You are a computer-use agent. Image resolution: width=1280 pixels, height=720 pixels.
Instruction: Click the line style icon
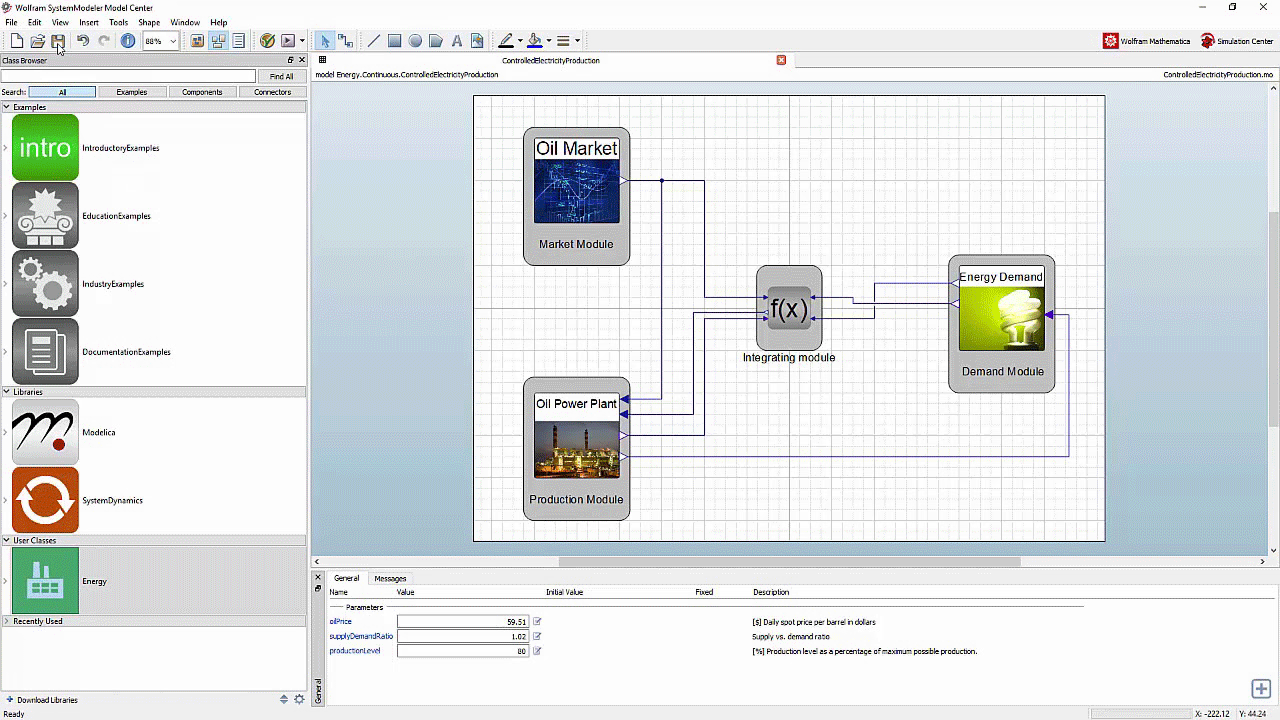(x=563, y=41)
